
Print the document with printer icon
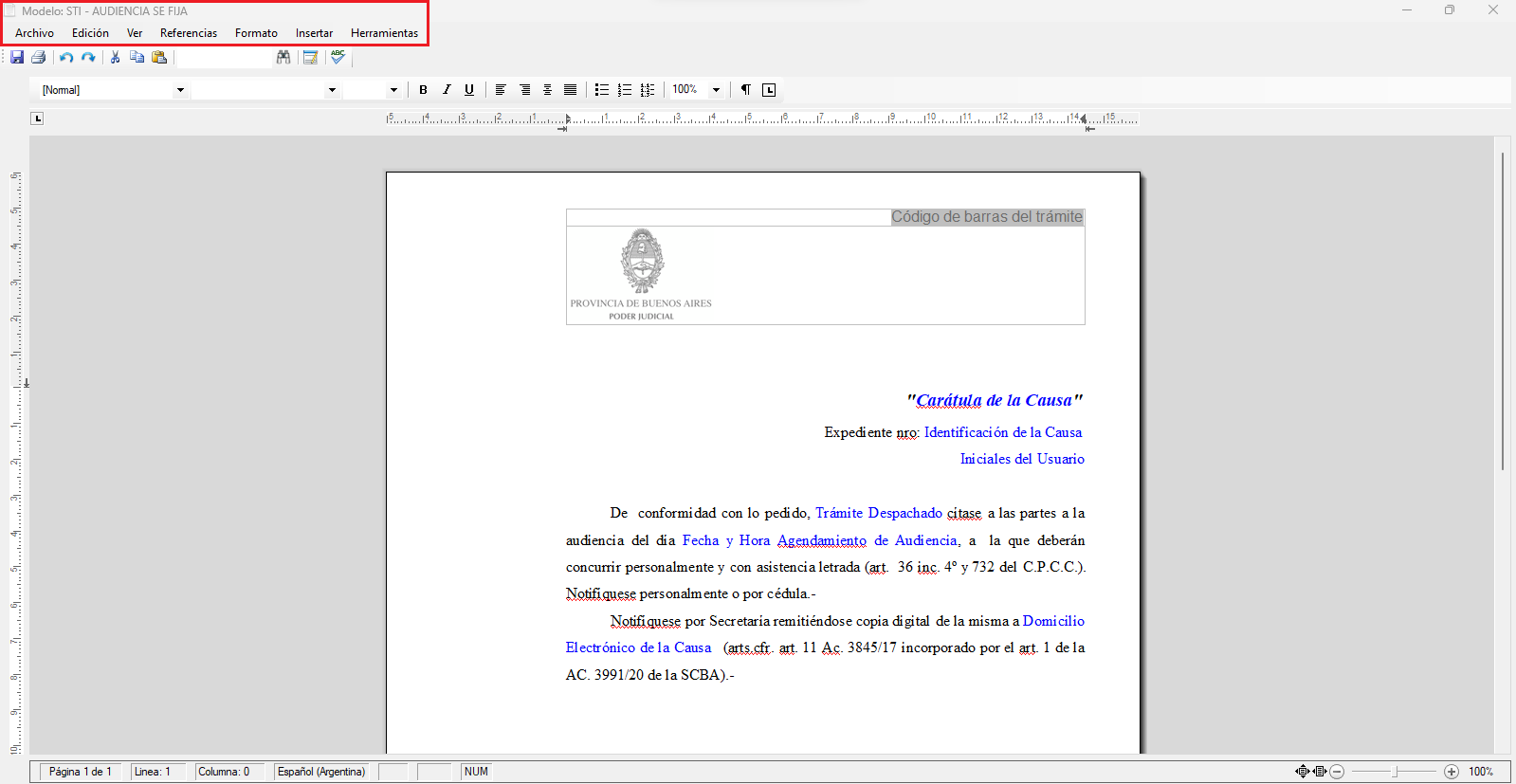[x=39, y=58]
